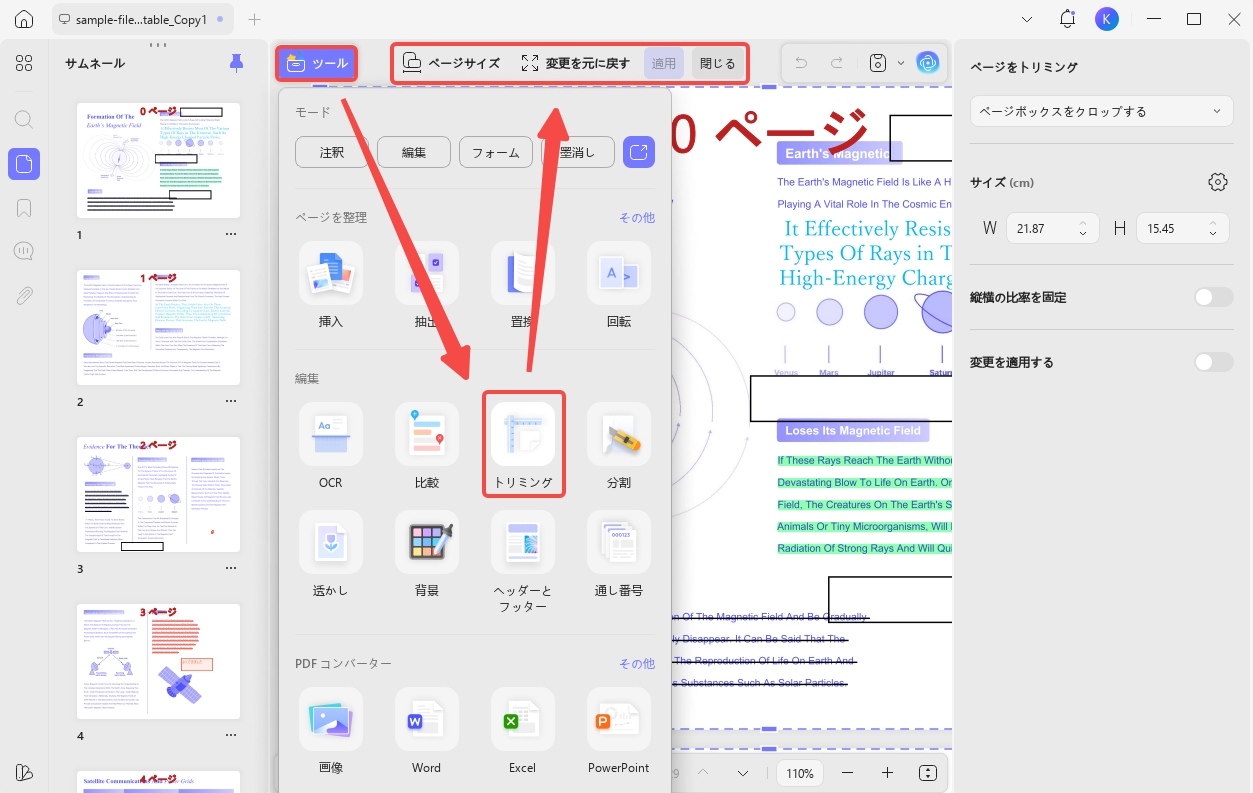Open the comments panel in sidebar
1253x793 pixels.
click(24, 251)
